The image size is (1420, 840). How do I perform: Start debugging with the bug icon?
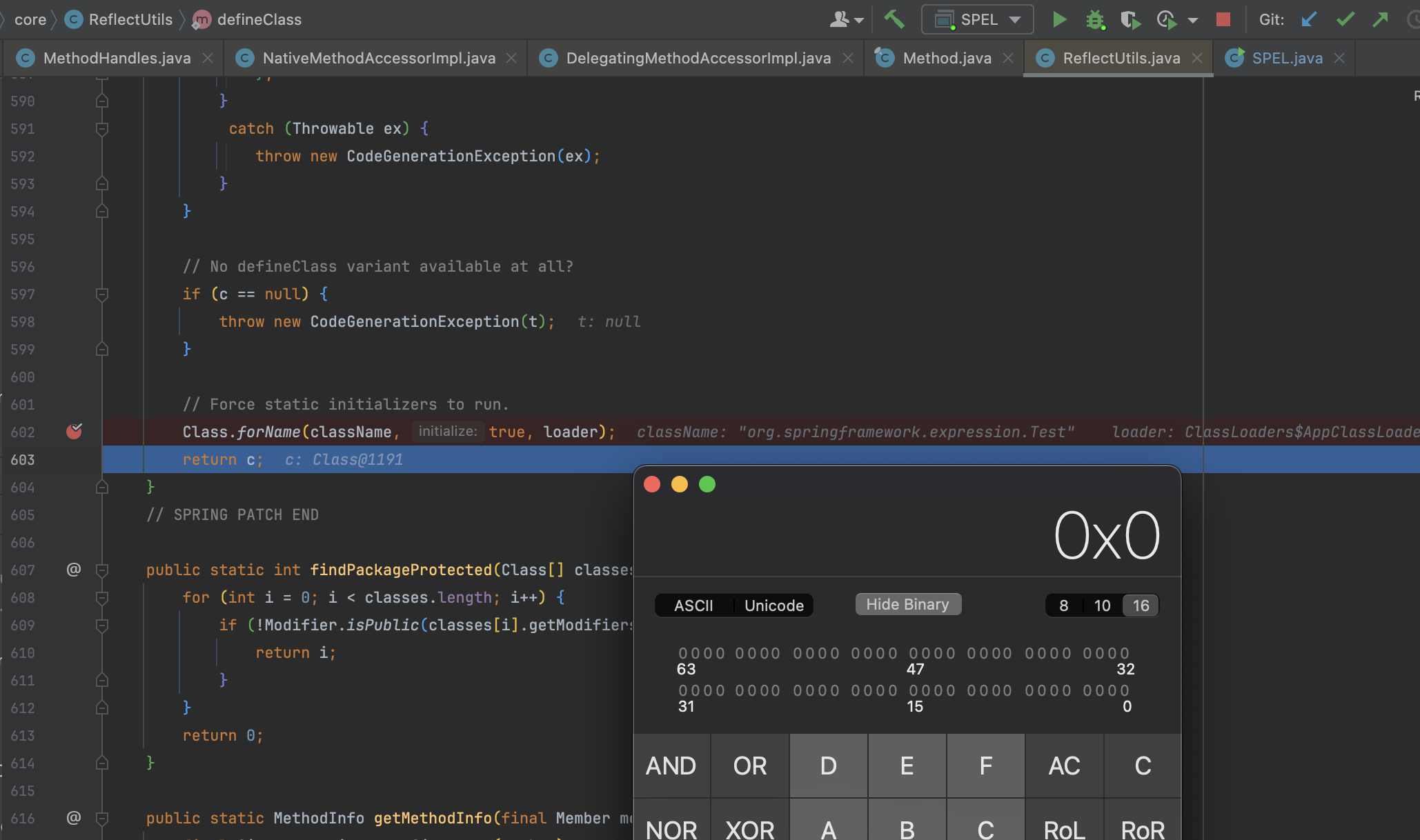[x=1095, y=19]
